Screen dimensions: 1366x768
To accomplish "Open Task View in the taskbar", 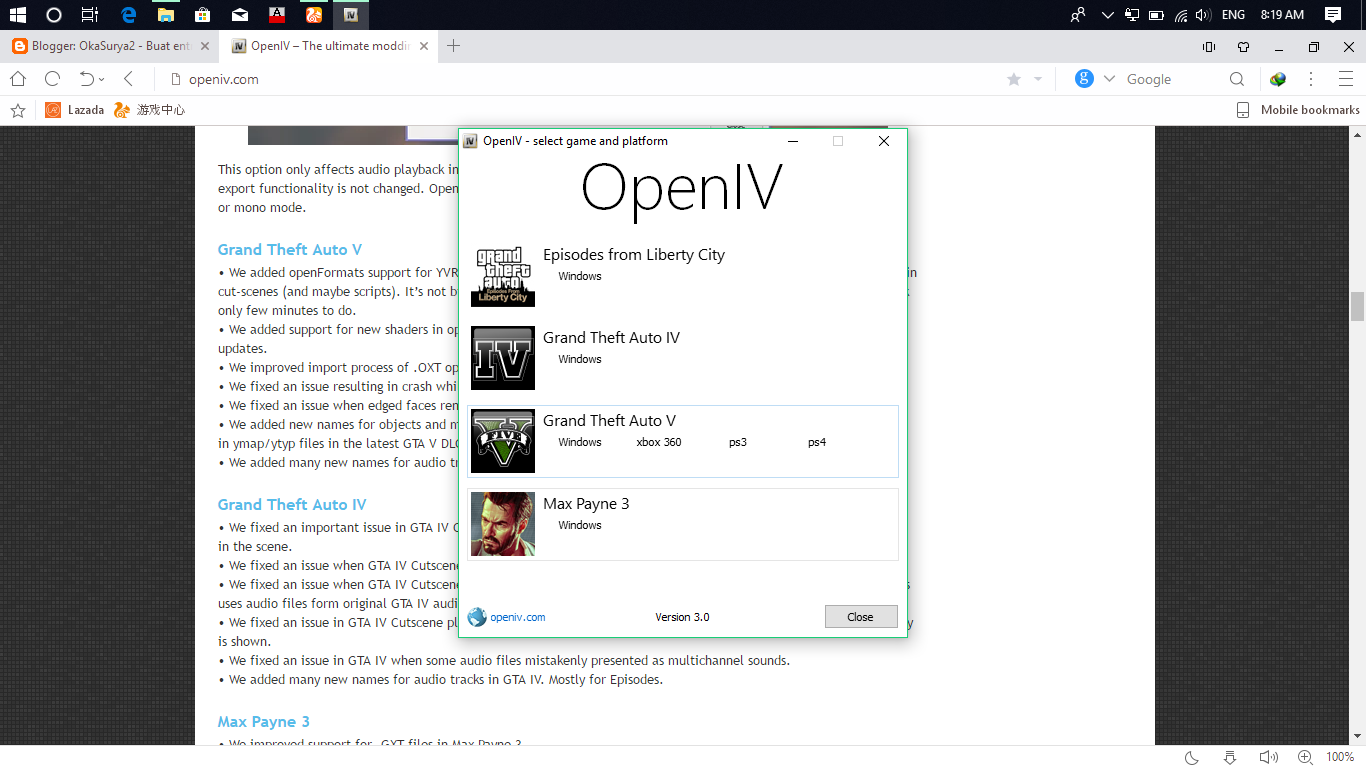I will 90,15.
